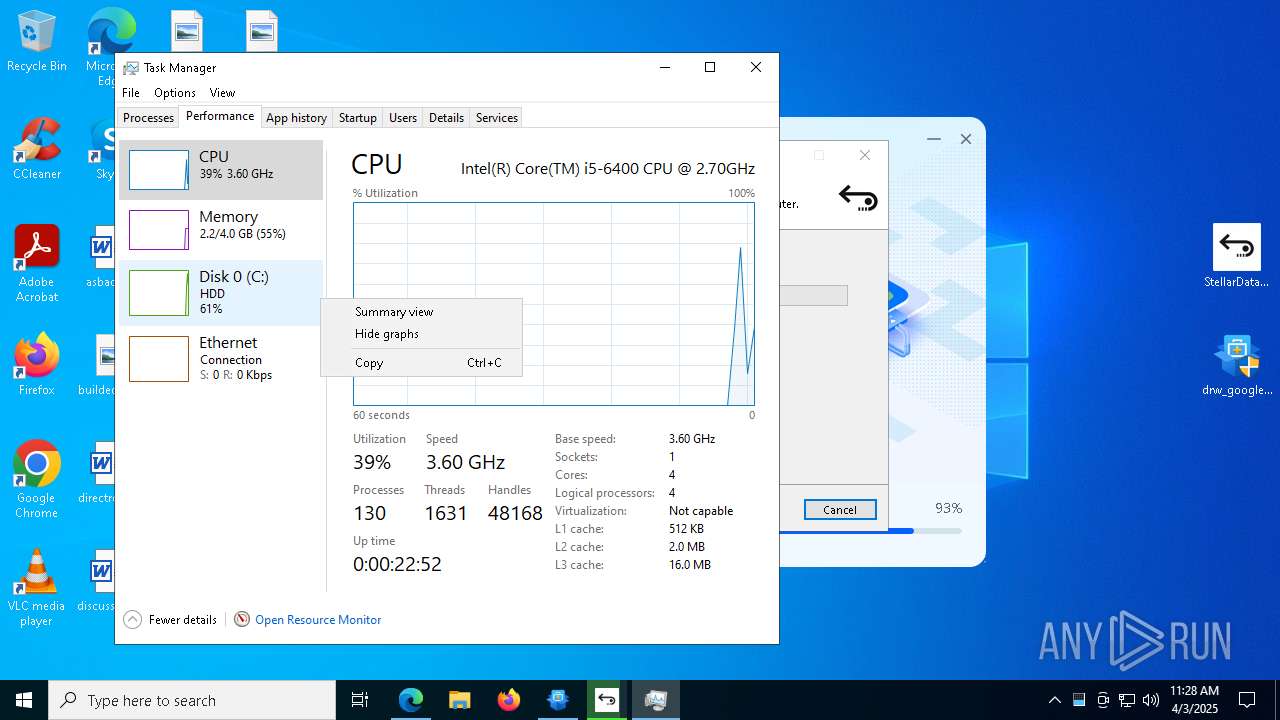Click the Performance tab

coord(220,116)
